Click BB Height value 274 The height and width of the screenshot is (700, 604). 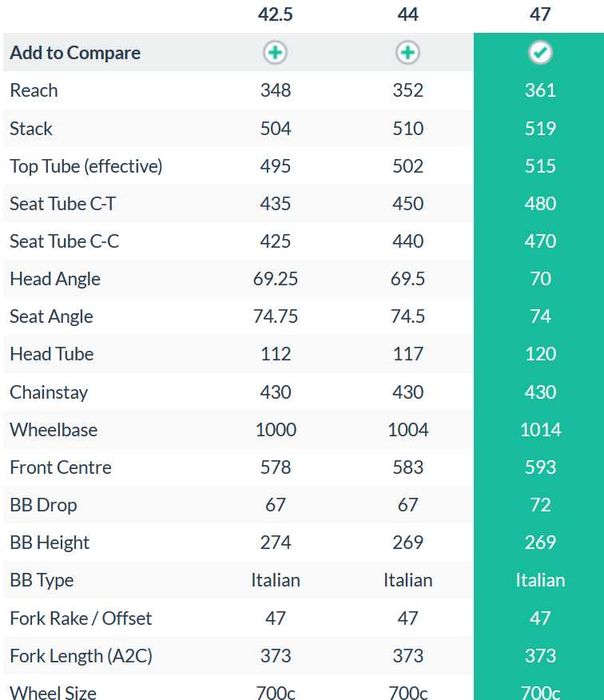275,542
